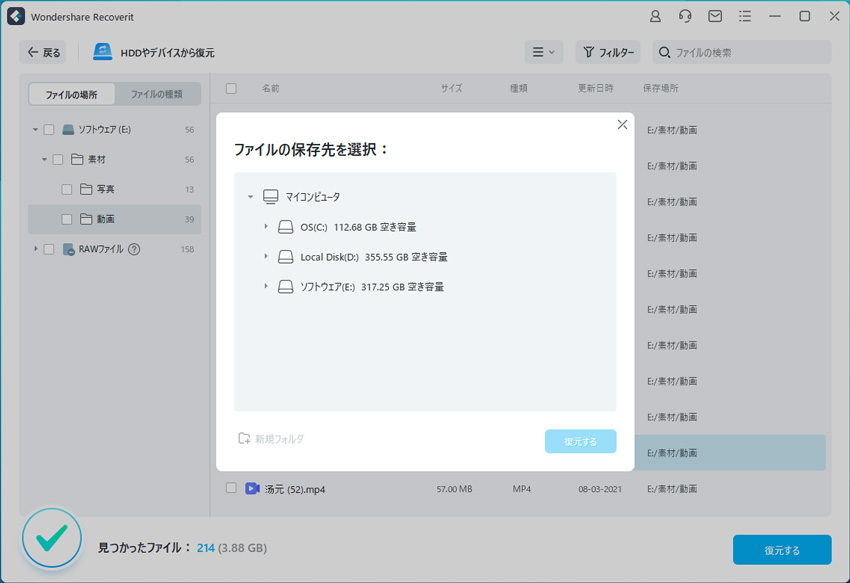Click 復元する button in the dialog

[x=581, y=441]
